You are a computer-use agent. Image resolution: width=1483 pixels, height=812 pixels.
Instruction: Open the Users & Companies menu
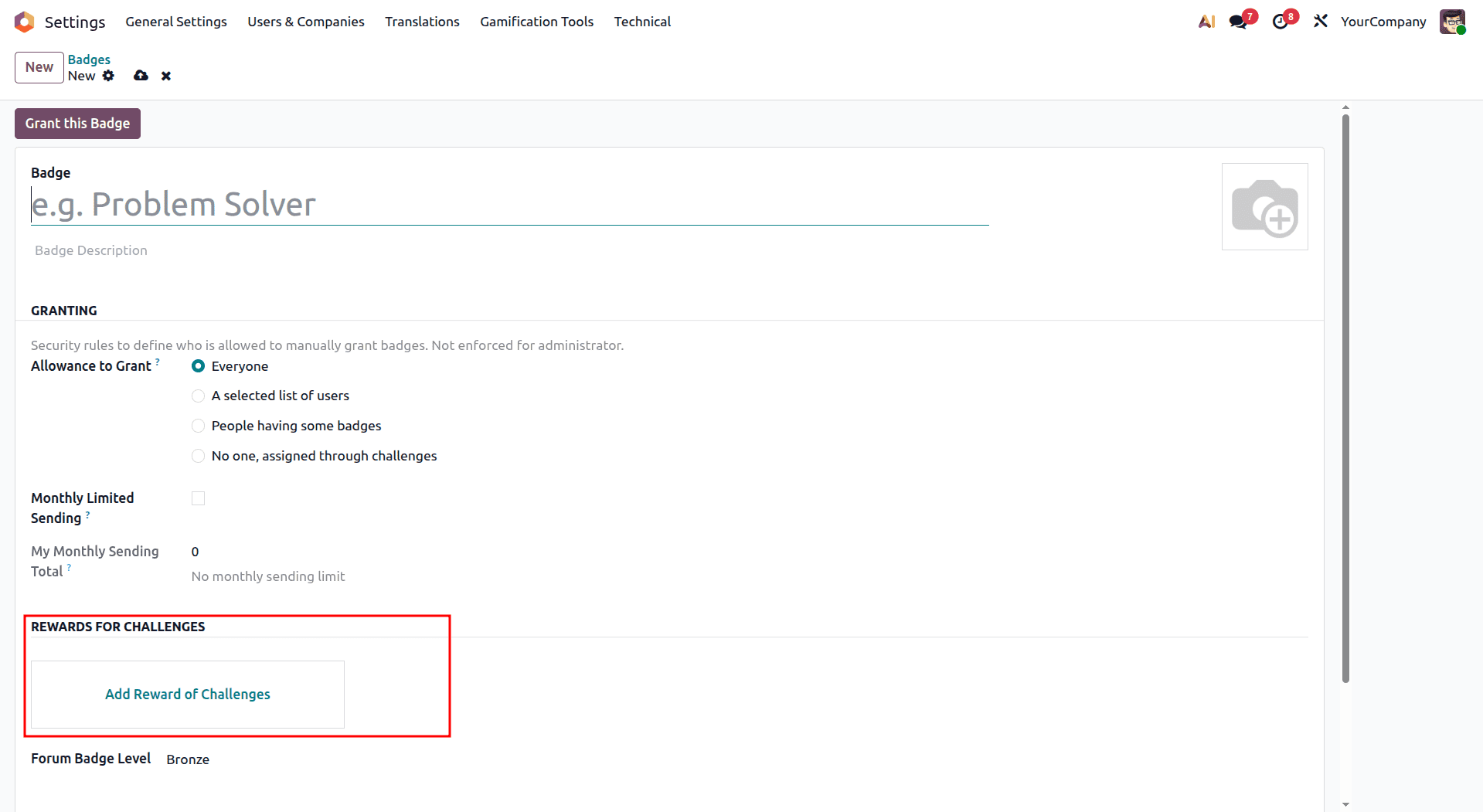coord(306,22)
